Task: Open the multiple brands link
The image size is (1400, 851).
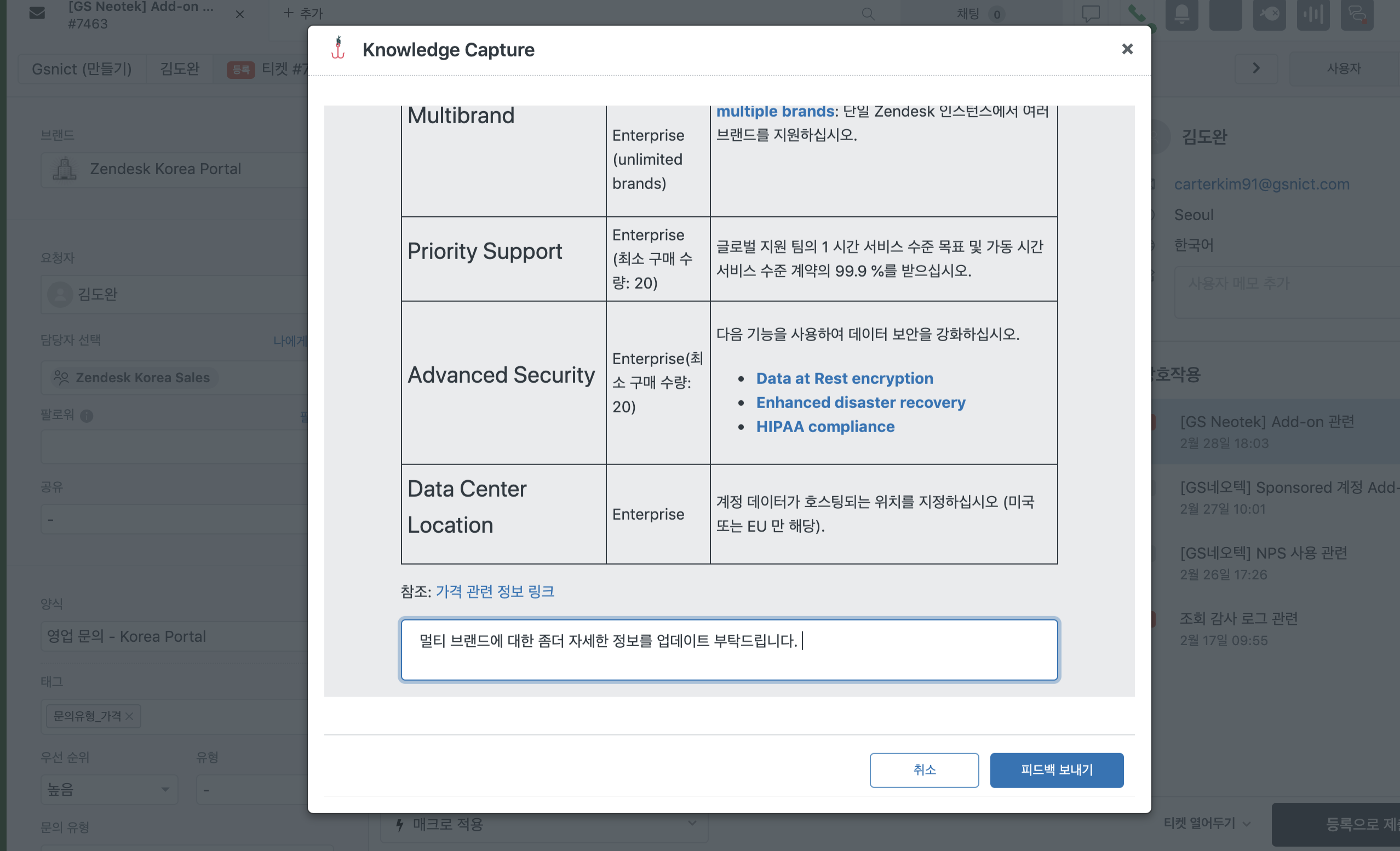Action: coord(774,111)
